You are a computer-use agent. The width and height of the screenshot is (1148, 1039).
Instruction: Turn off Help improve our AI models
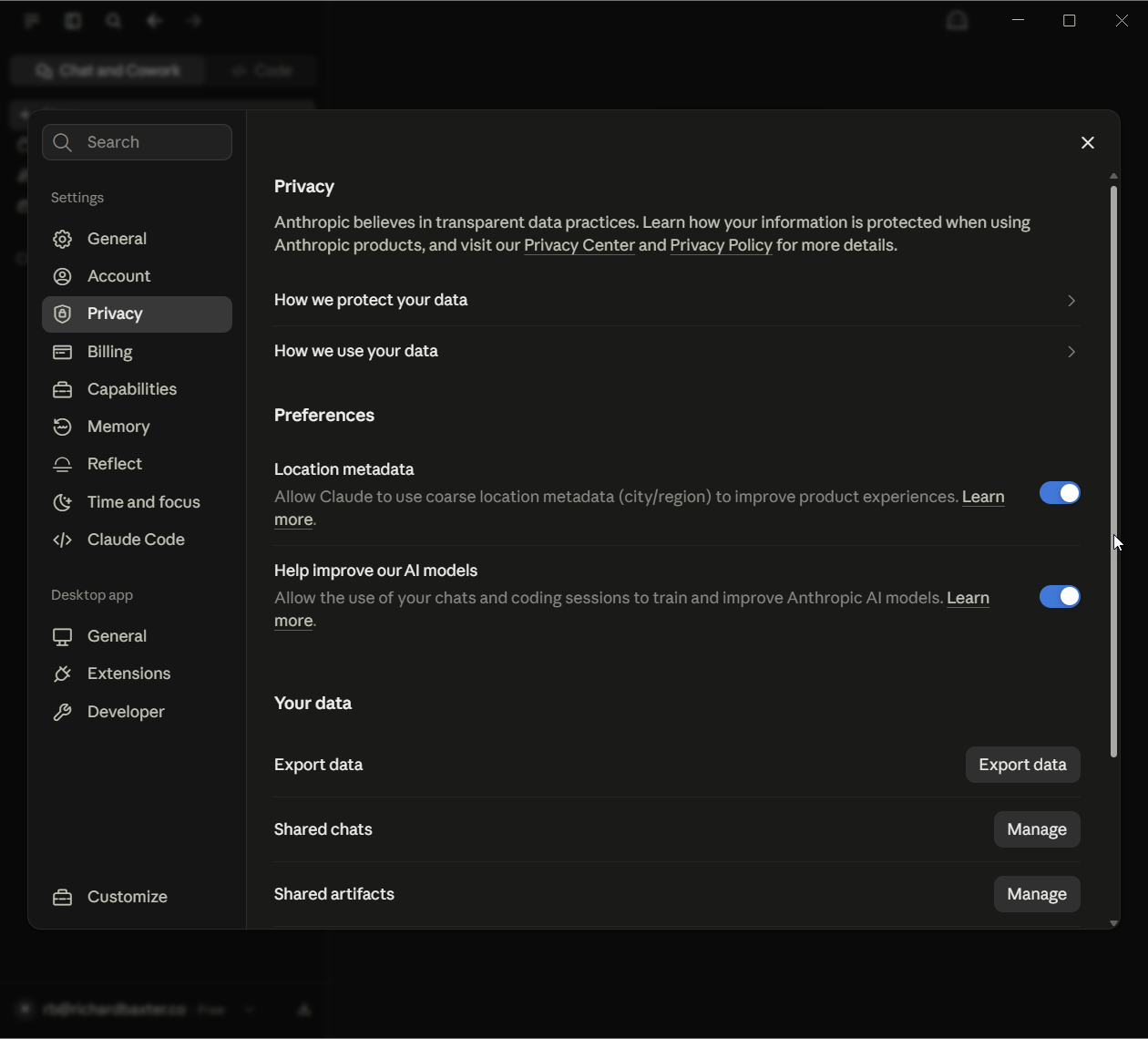1060,596
